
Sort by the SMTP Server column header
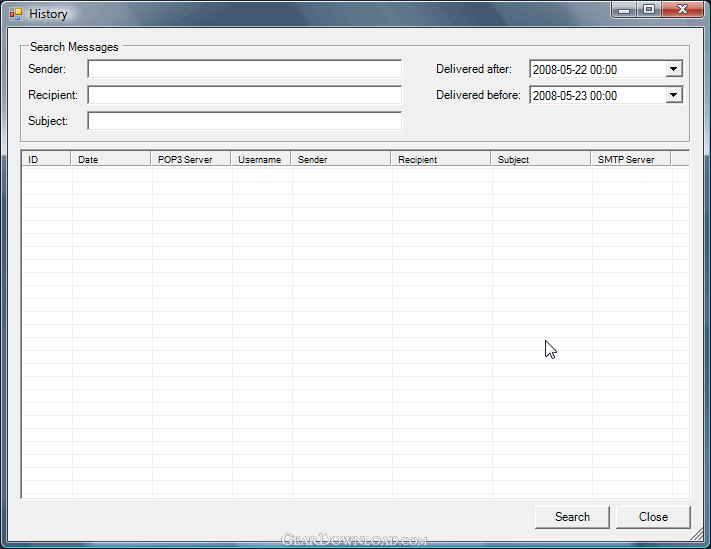click(631, 159)
